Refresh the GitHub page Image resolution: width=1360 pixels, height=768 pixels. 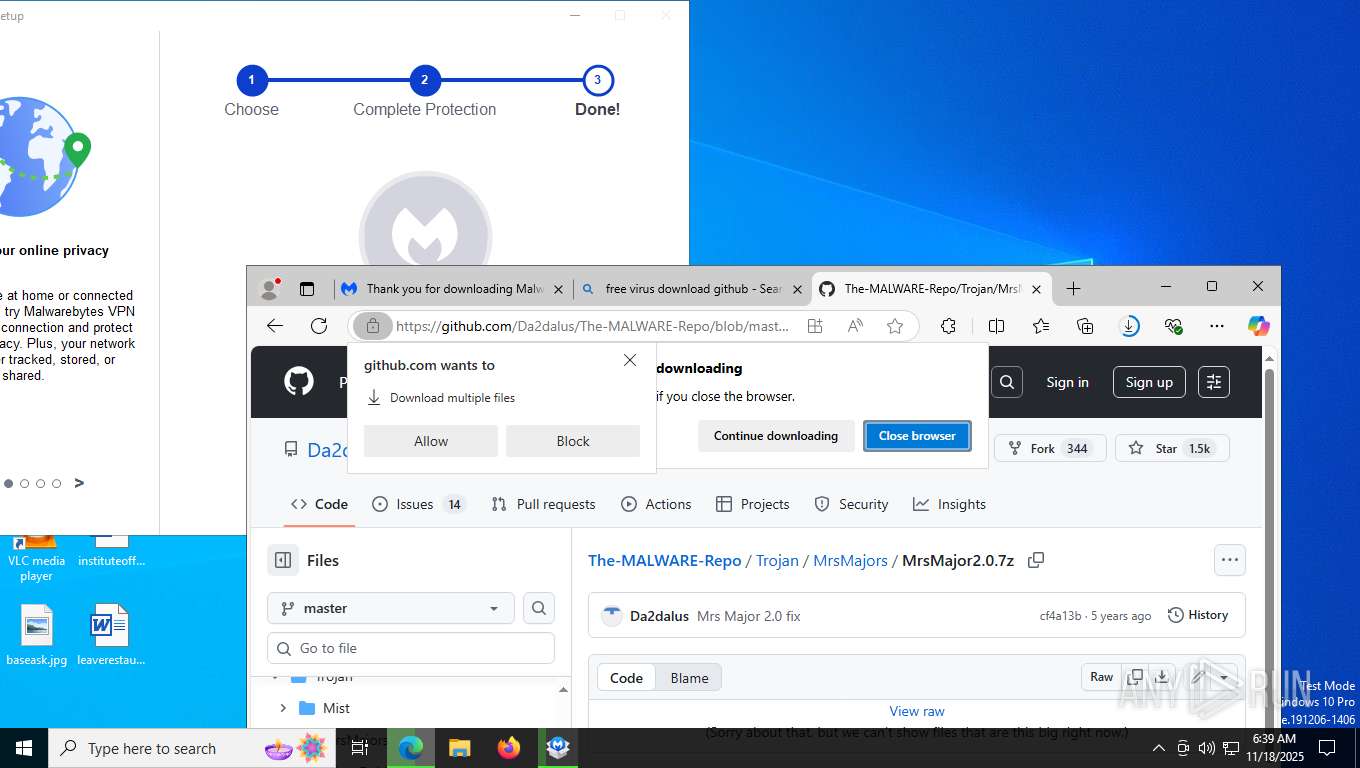pyautogui.click(x=319, y=326)
